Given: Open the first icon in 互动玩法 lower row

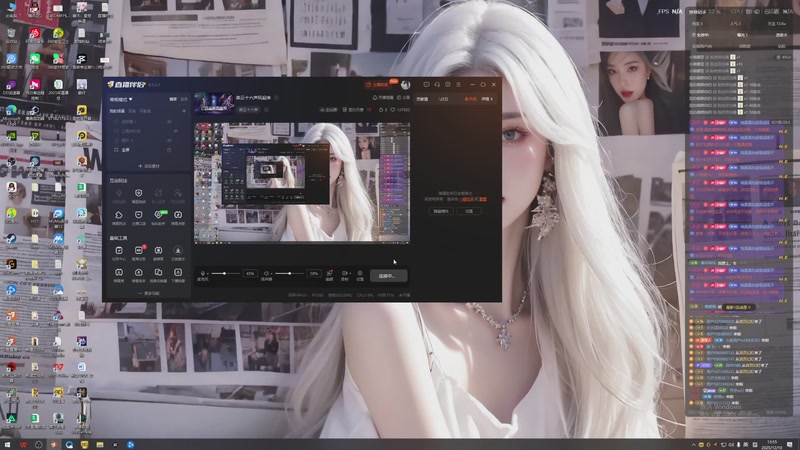Looking at the screenshot, I should tap(118, 217).
